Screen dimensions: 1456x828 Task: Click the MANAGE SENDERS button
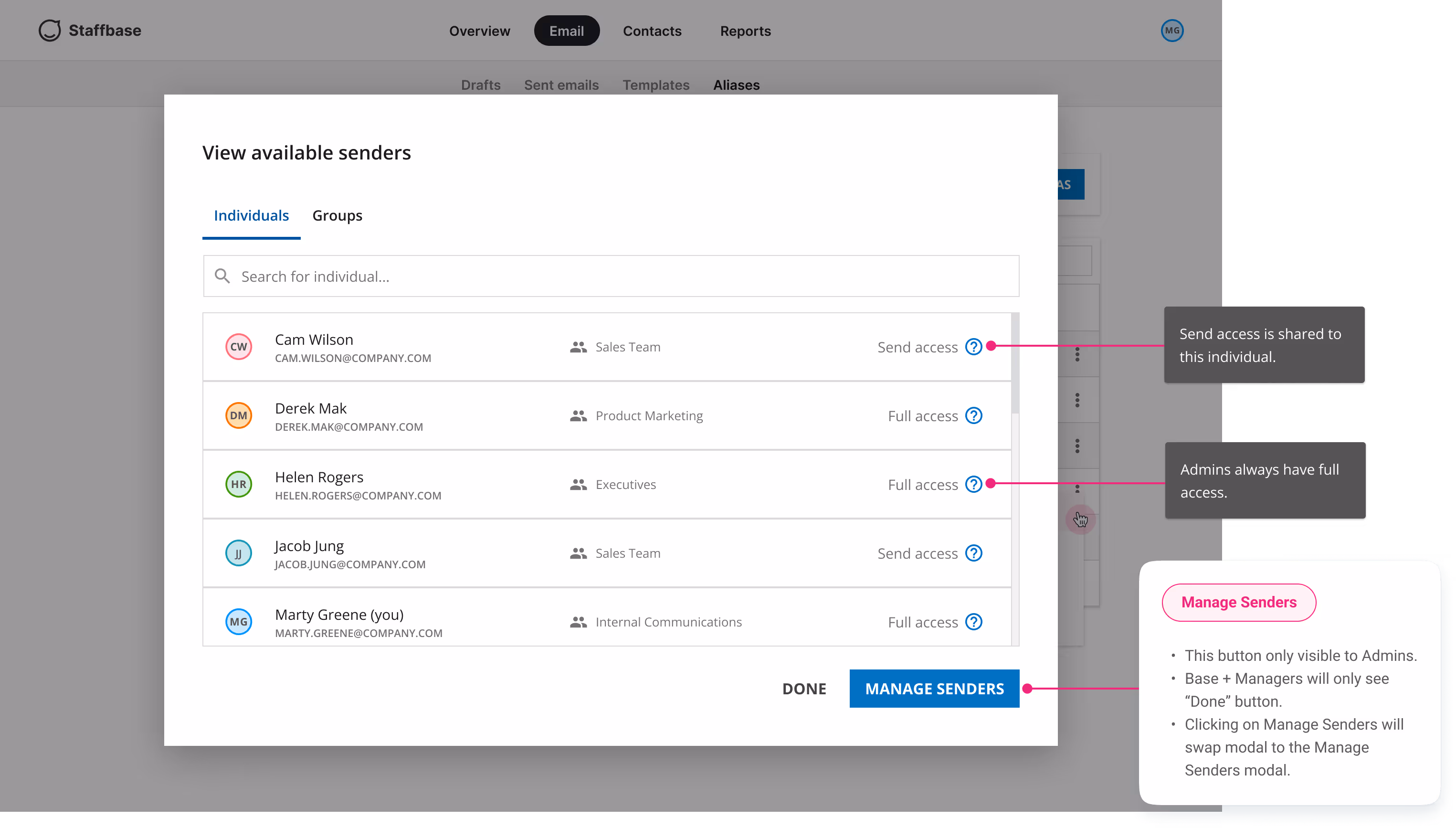click(x=934, y=688)
